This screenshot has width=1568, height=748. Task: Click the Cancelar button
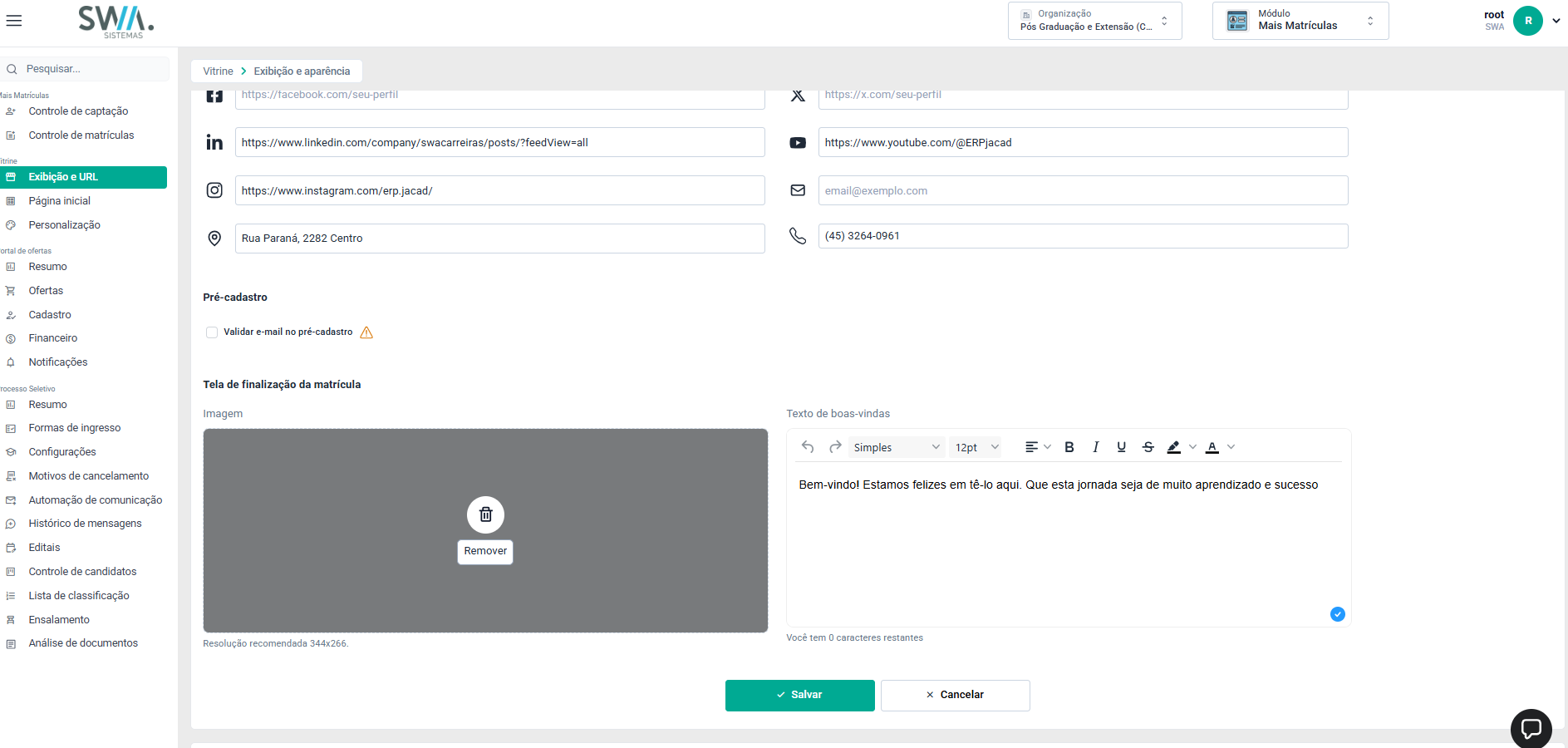[955, 695]
